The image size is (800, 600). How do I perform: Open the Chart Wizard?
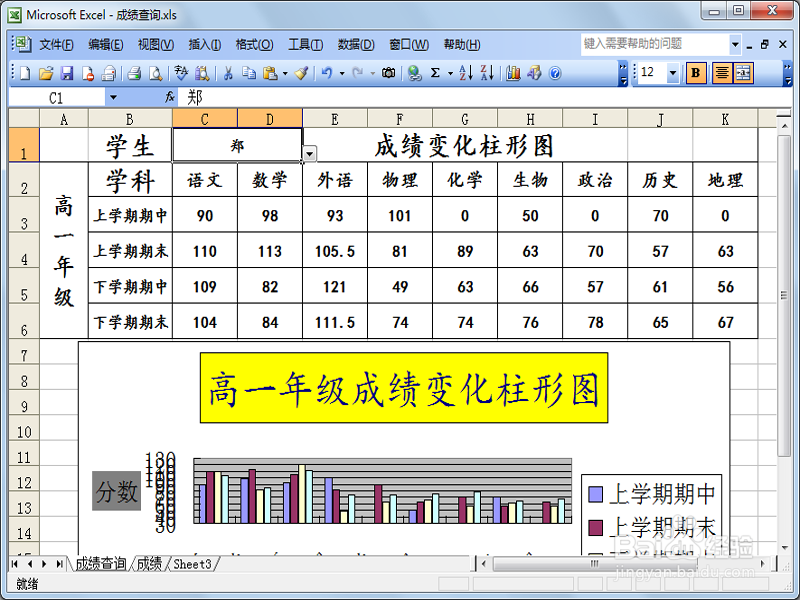pos(513,75)
